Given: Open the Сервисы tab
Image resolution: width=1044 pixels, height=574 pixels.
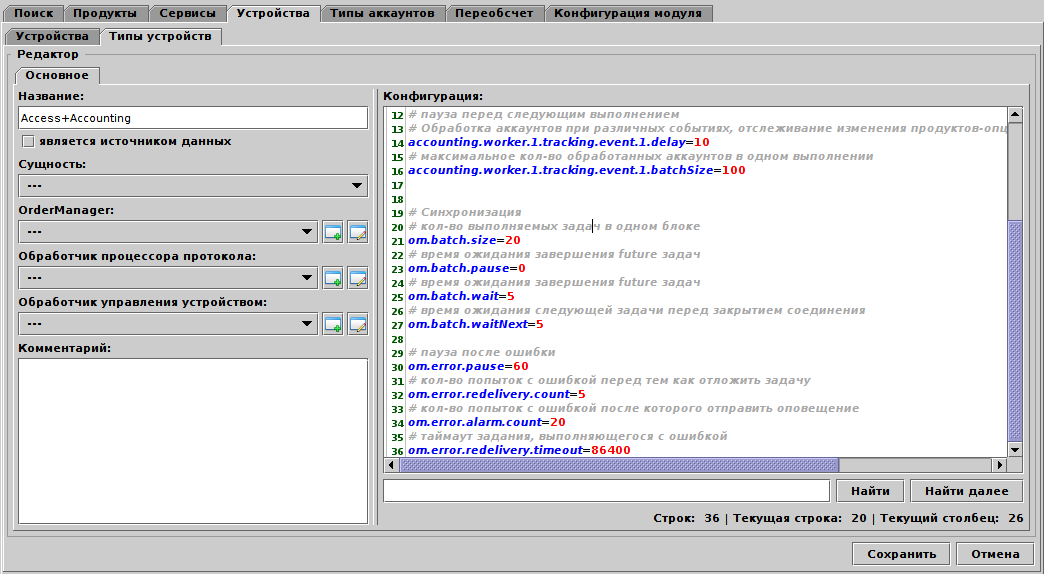Looking at the screenshot, I should [187, 13].
